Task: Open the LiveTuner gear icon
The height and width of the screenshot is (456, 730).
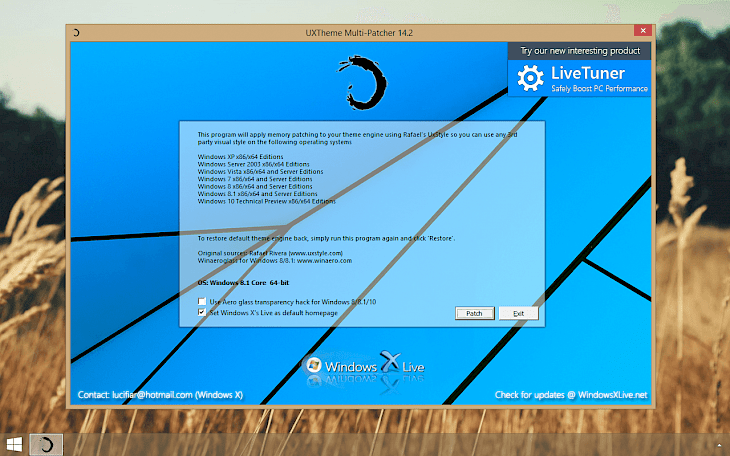Action: pos(530,78)
